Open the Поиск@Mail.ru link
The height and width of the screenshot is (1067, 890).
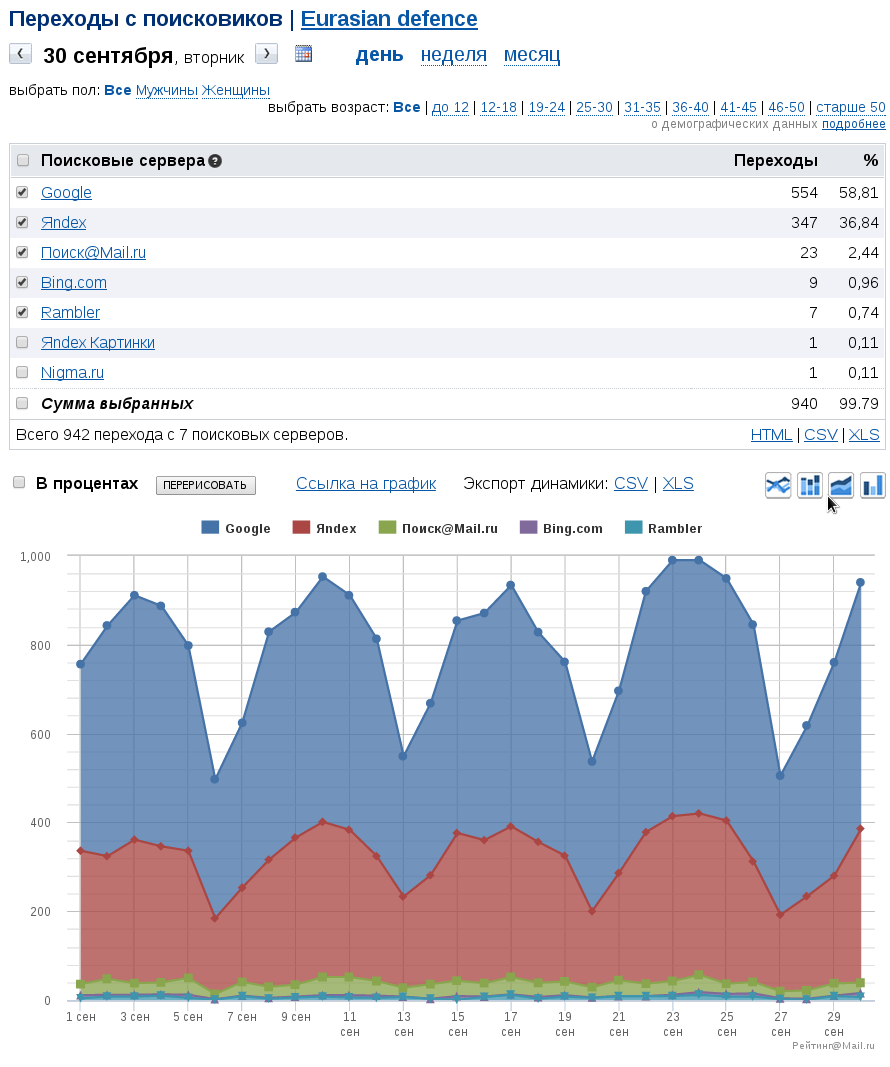pyautogui.click(x=93, y=252)
